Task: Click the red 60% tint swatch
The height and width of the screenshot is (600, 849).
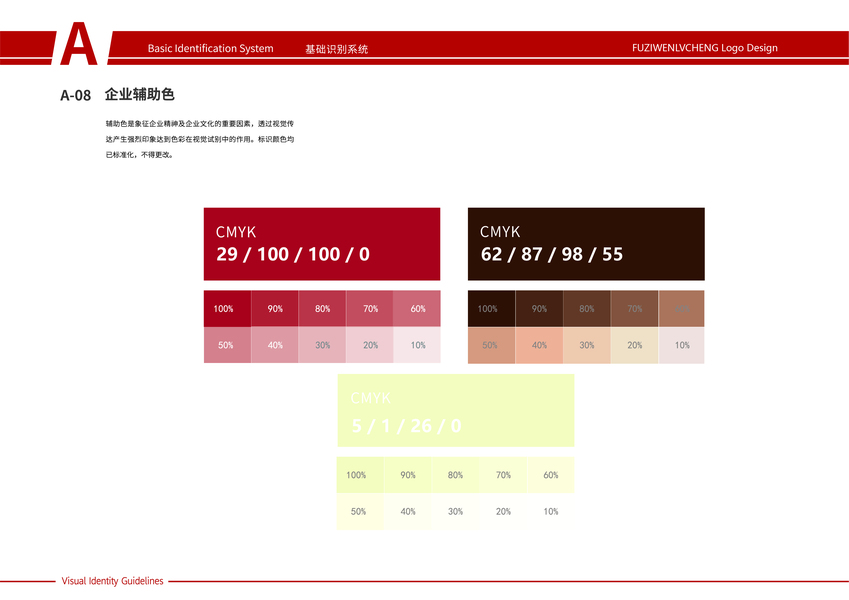Action: [x=417, y=309]
